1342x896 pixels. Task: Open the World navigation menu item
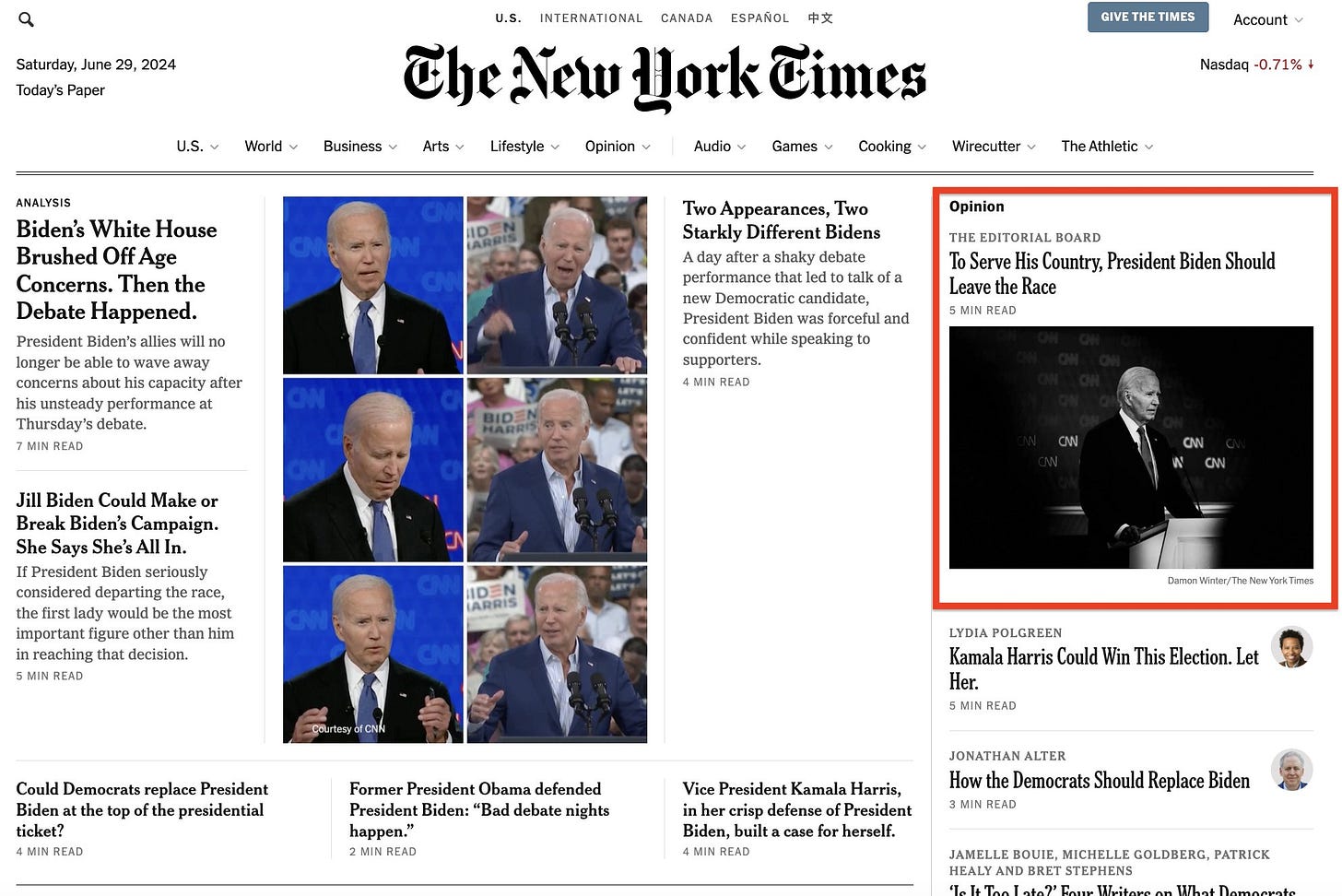point(264,147)
